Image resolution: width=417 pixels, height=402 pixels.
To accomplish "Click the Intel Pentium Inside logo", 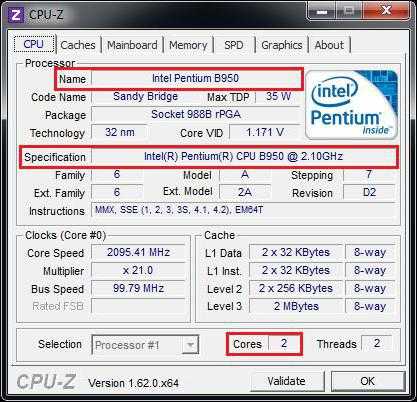I will pos(352,105).
